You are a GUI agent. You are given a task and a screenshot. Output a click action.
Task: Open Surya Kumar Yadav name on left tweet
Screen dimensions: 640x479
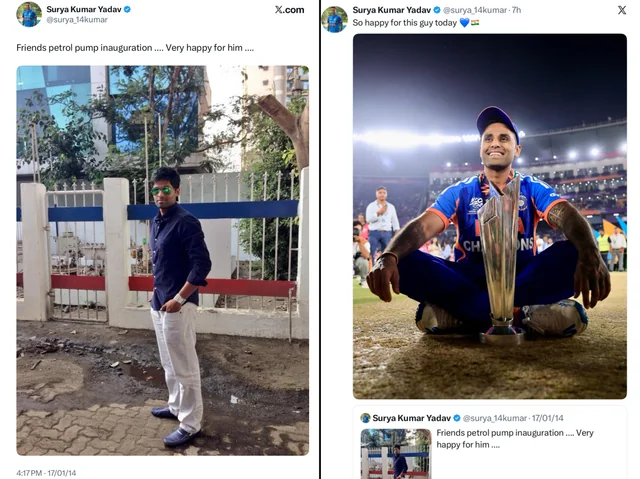[83, 9]
